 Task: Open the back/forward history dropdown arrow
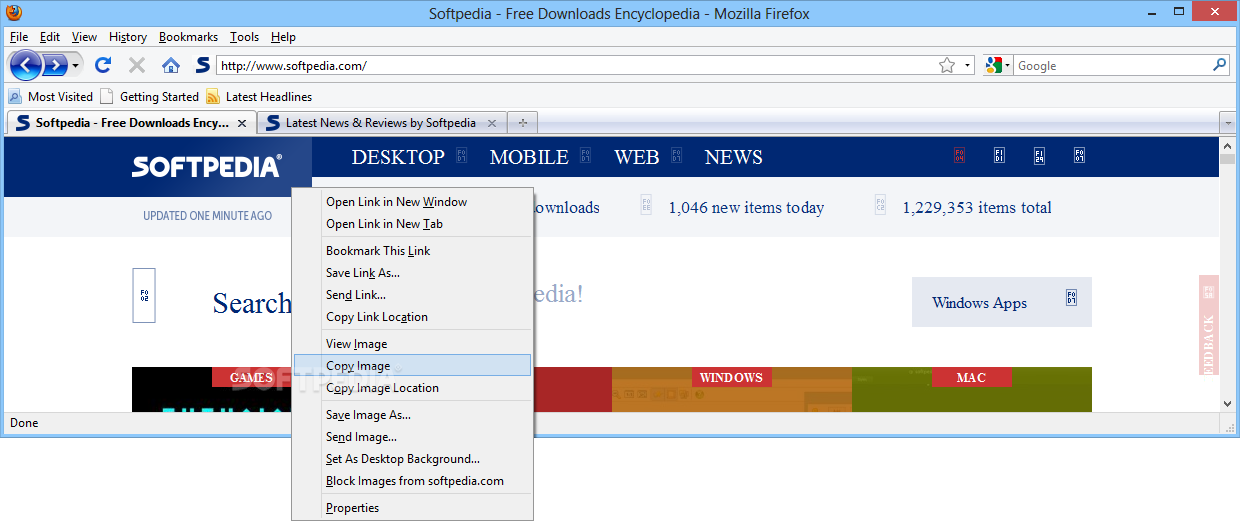[75, 65]
